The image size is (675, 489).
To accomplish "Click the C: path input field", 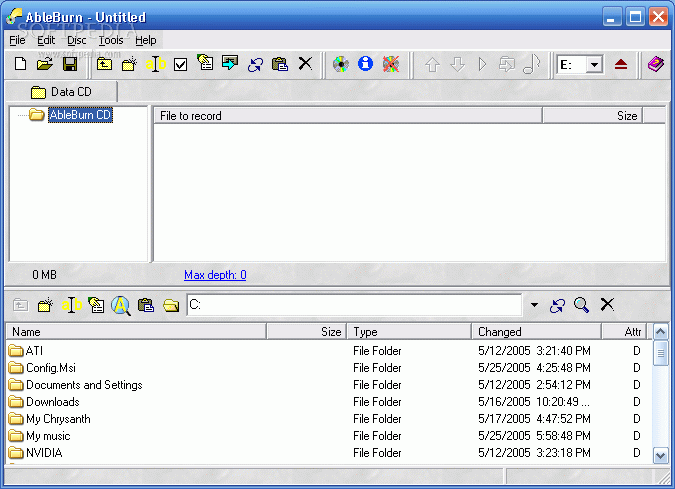I will pyautogui.click(x=354, y=305).
